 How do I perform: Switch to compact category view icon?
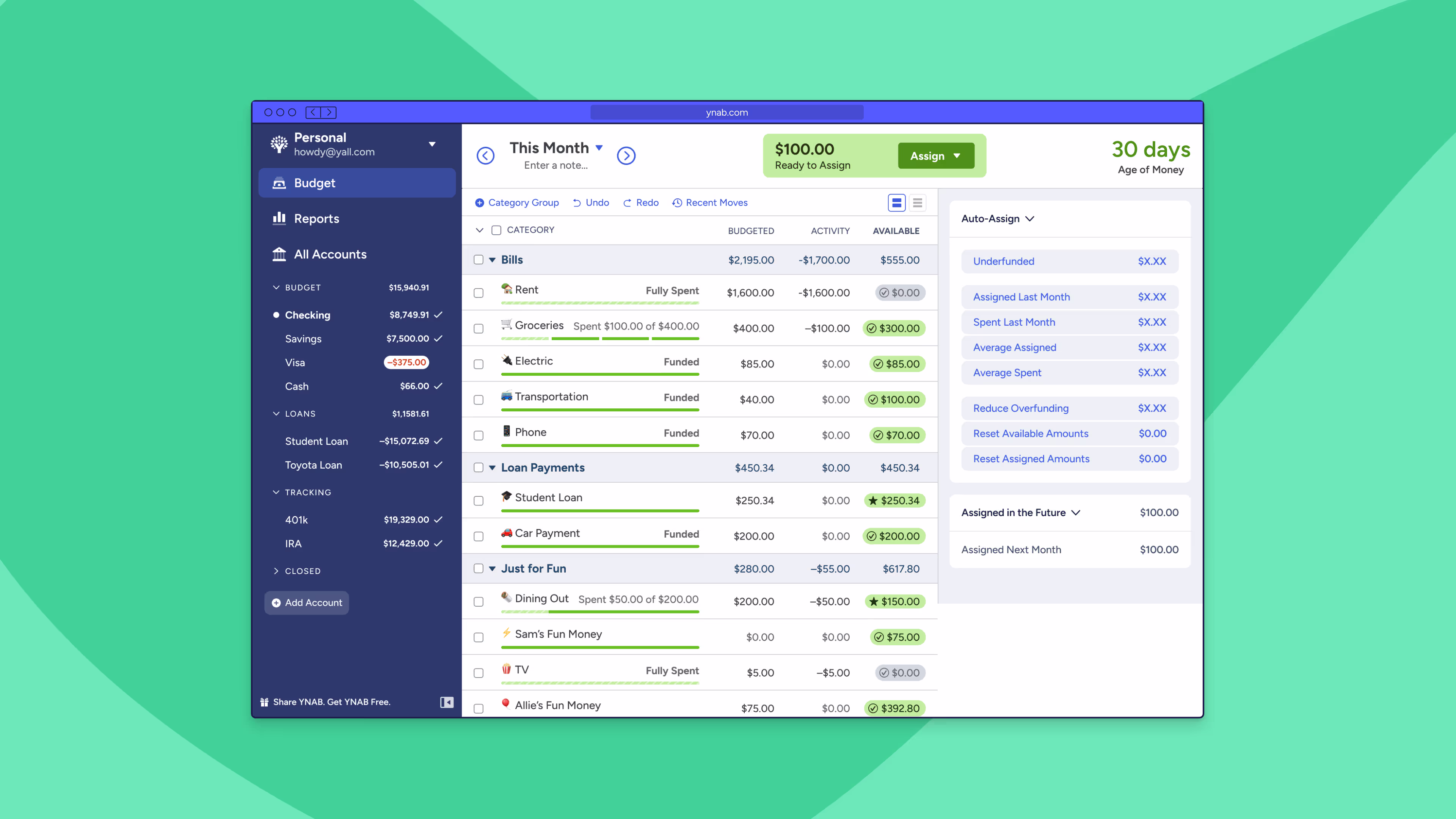(917, 202)
